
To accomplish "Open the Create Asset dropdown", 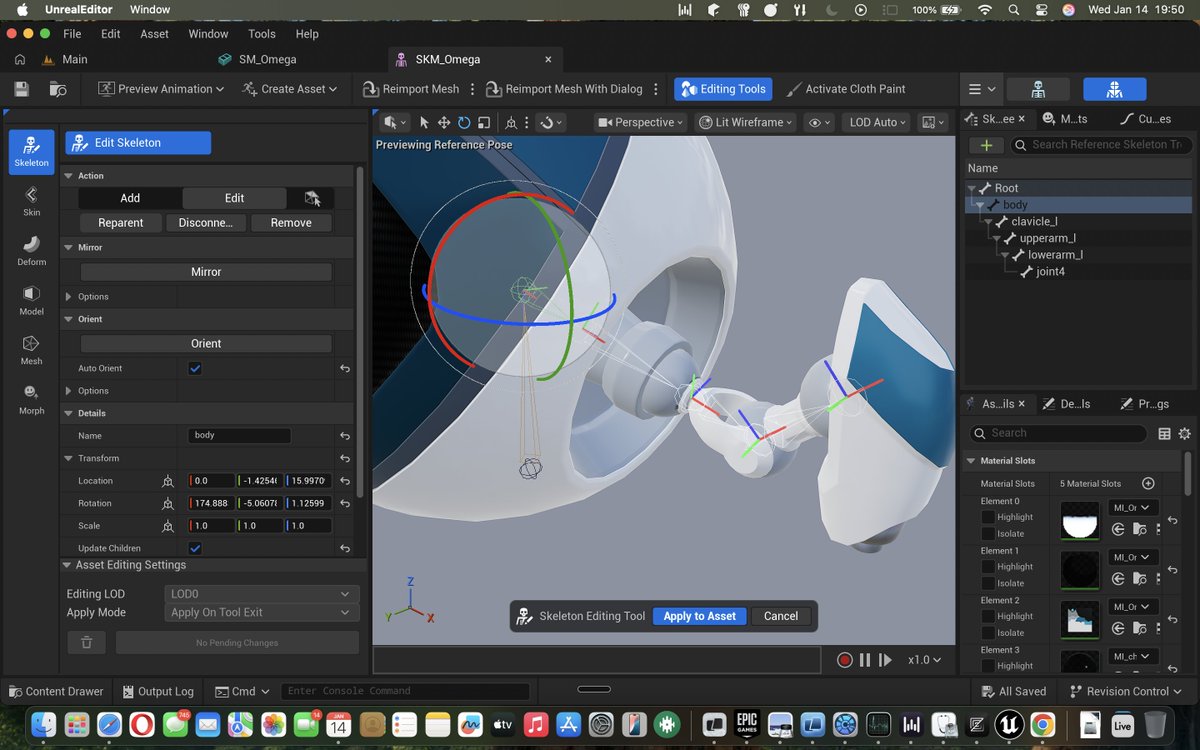I will point(290,89).
